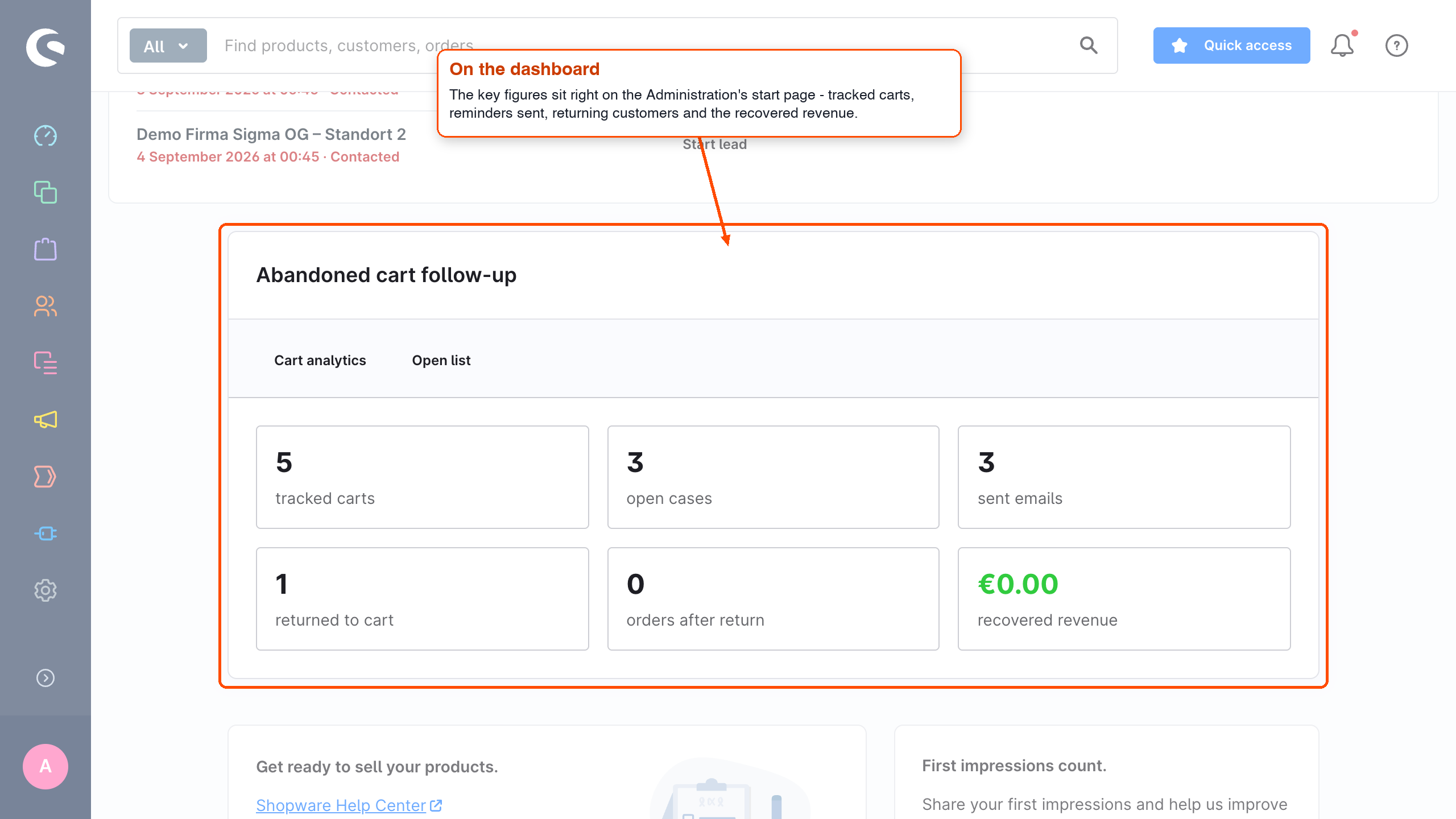Click the notifications bell icon

(x=1342, y=45)
